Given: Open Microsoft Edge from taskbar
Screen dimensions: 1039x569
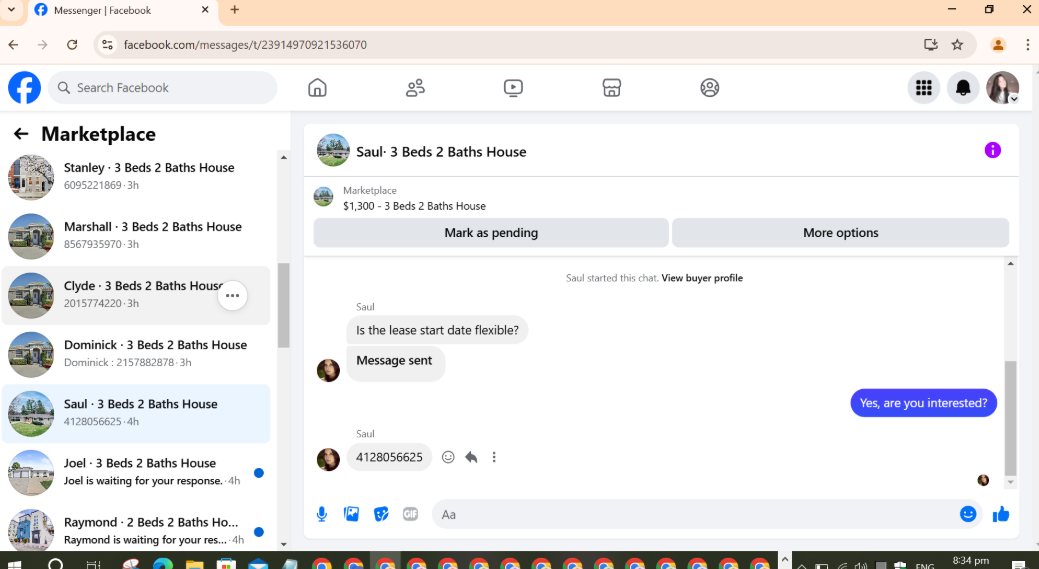Looking at the screenshot, I should pos(162,565).
